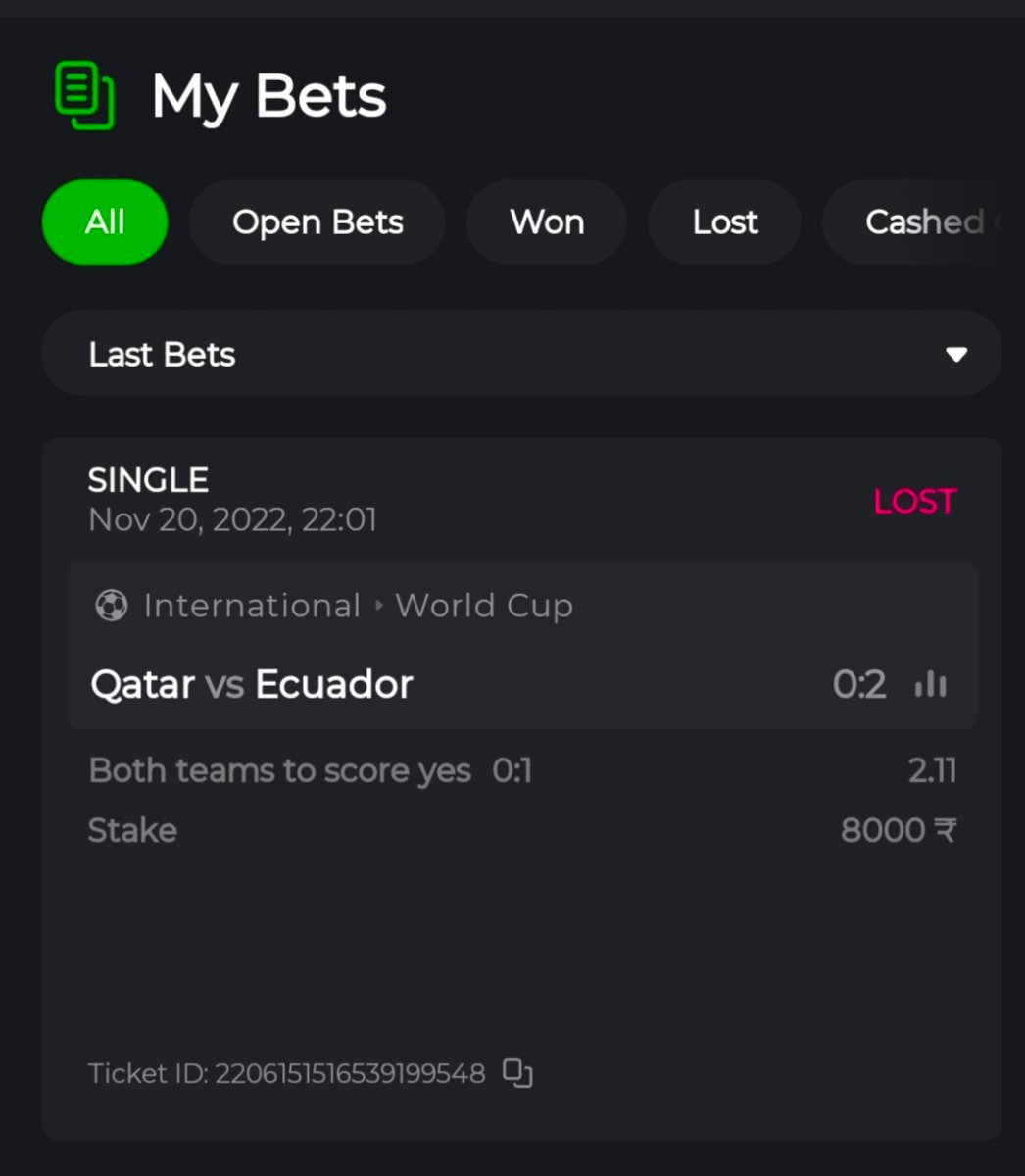The height and width of the screenshot is (1176, 1025).
Task: Click the soccer ball sport icon
Action: click(111, 606)
